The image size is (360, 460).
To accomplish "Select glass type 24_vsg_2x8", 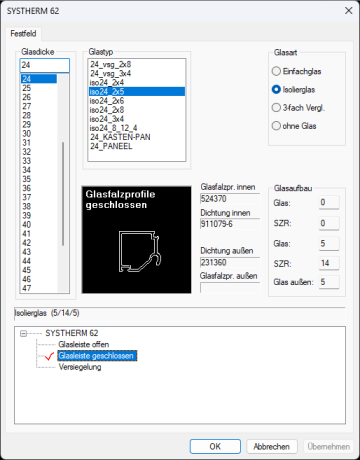I will click(137, 64).
